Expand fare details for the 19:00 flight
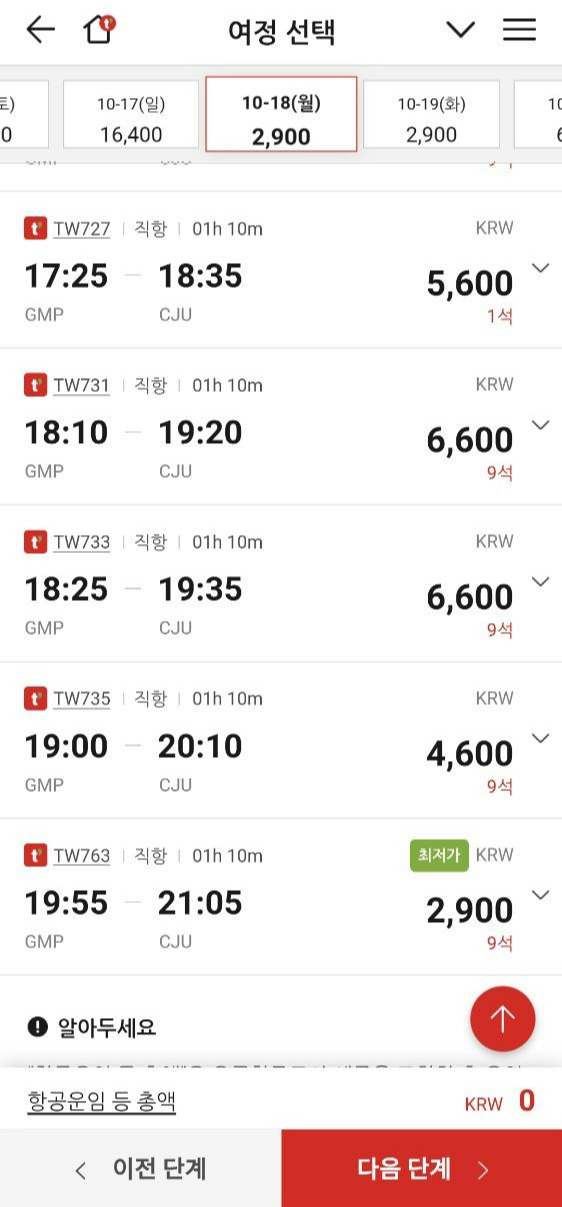The height and width of the screenshot is (1207, 562). (541, 738)
